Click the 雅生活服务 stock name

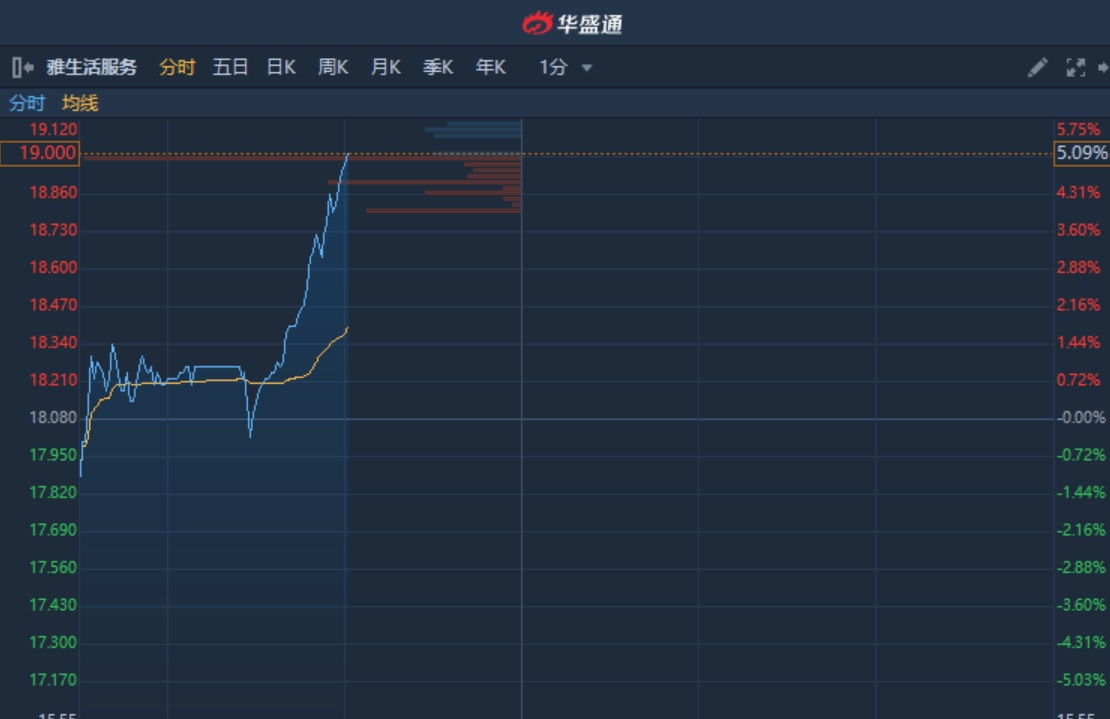pyautogui.click(x=92, y=67)
